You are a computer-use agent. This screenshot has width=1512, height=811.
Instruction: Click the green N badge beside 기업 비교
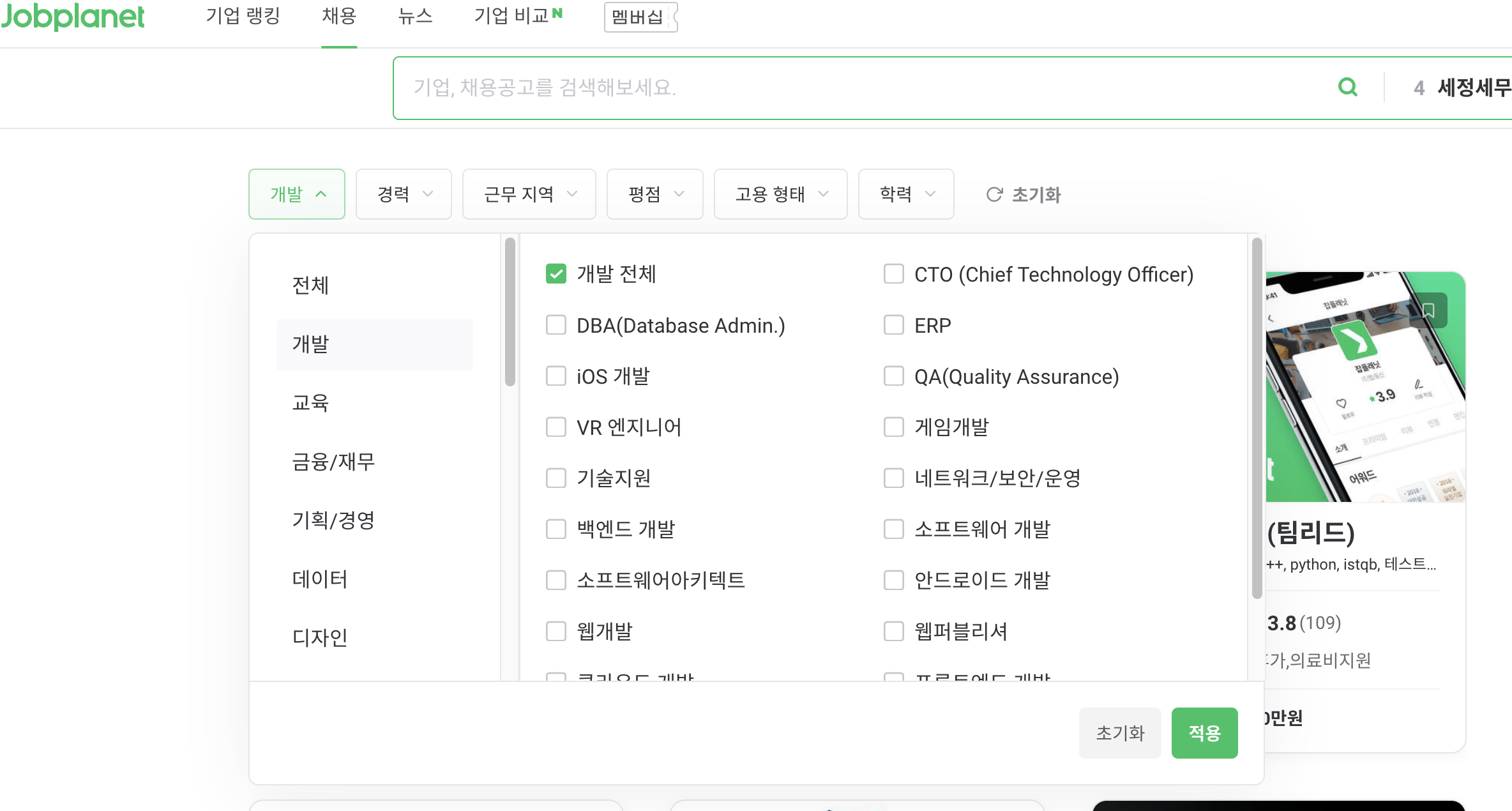click(x=557, y=13)
